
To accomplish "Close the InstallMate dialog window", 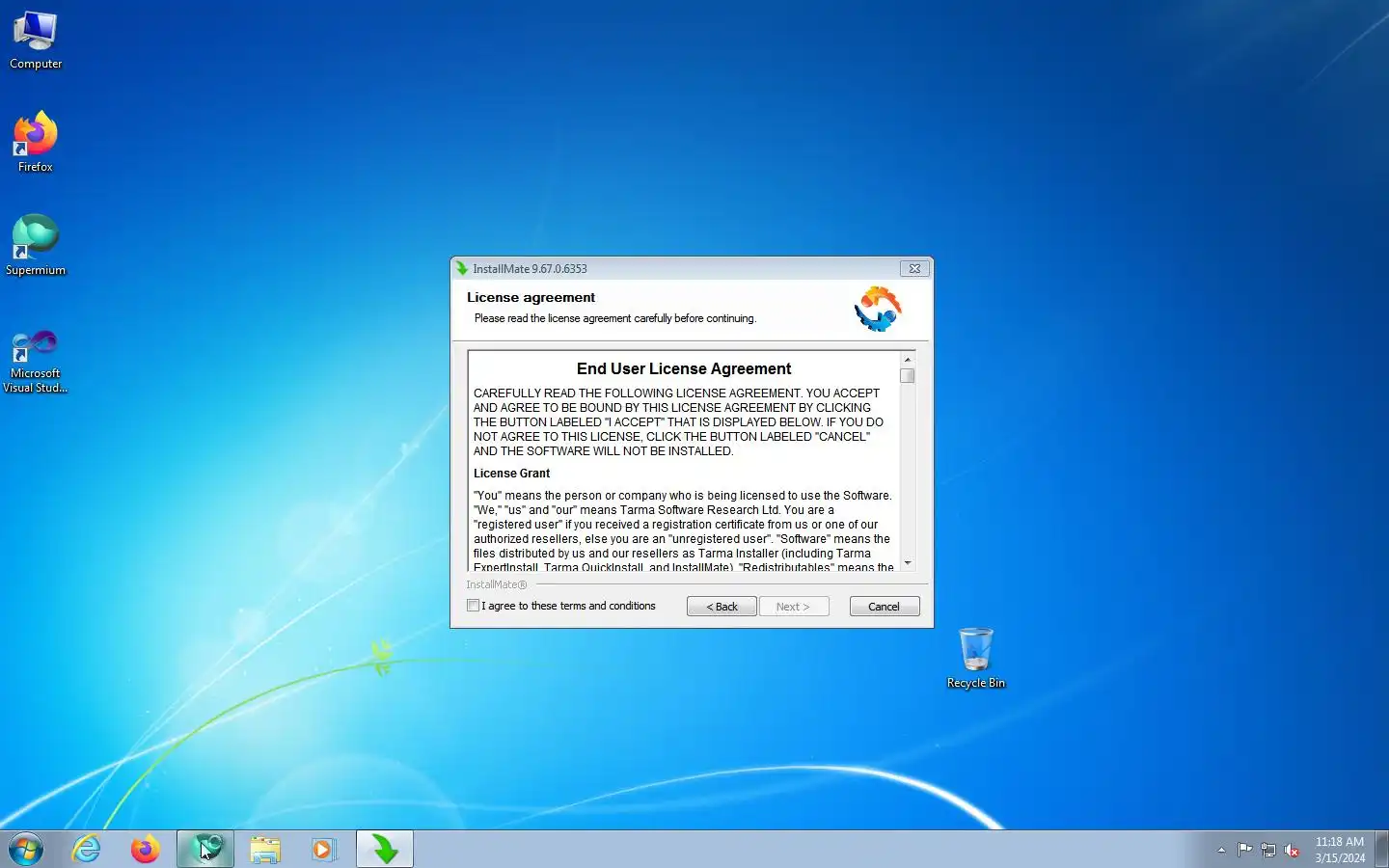I will (914, 268).
